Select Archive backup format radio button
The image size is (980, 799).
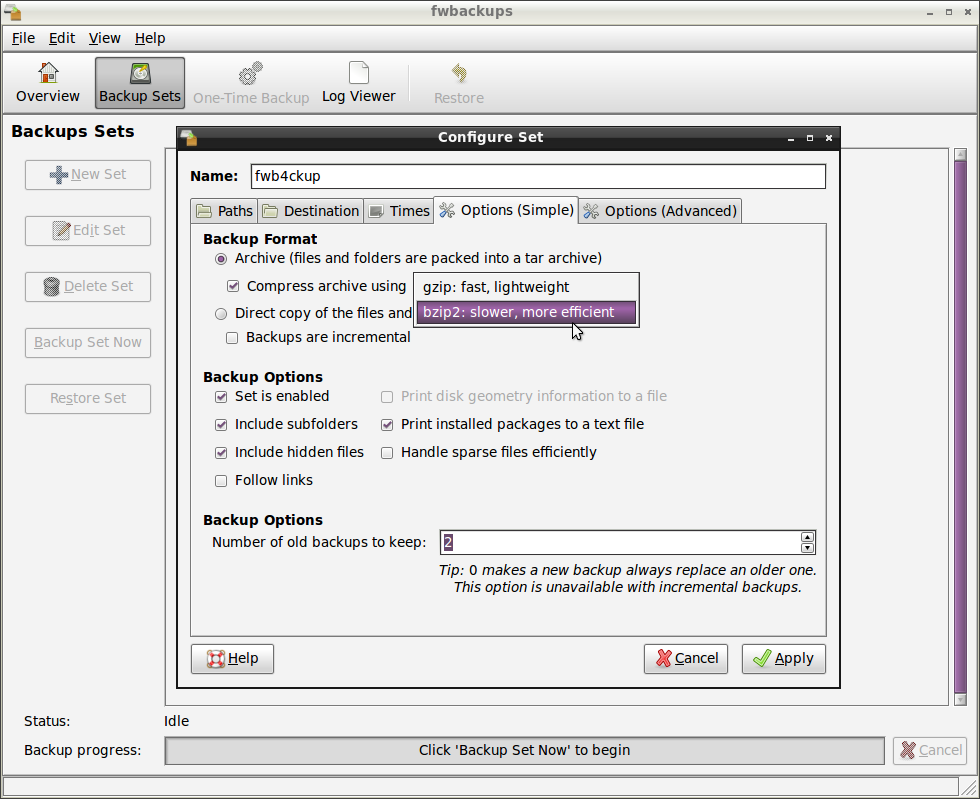pos(221,258)
